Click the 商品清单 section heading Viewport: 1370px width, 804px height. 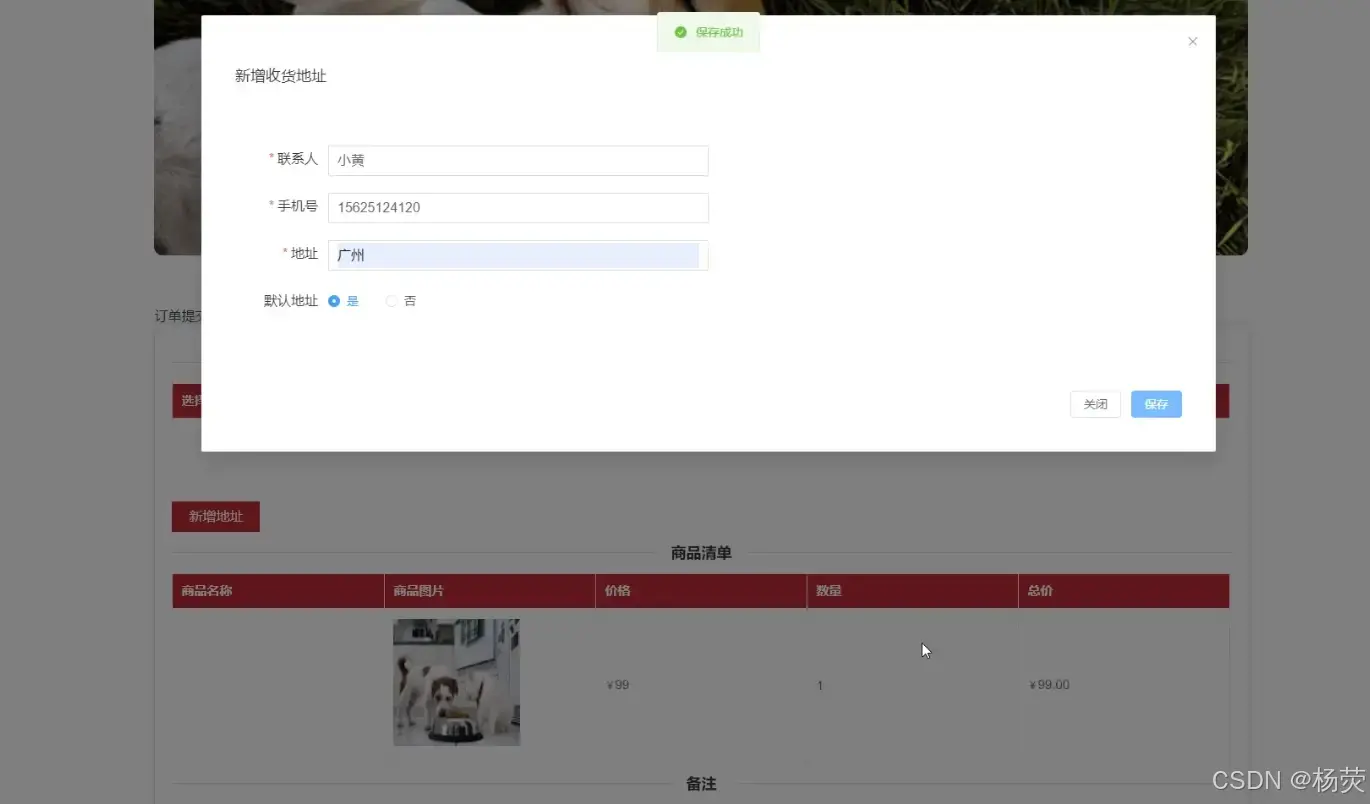(701, 553)
